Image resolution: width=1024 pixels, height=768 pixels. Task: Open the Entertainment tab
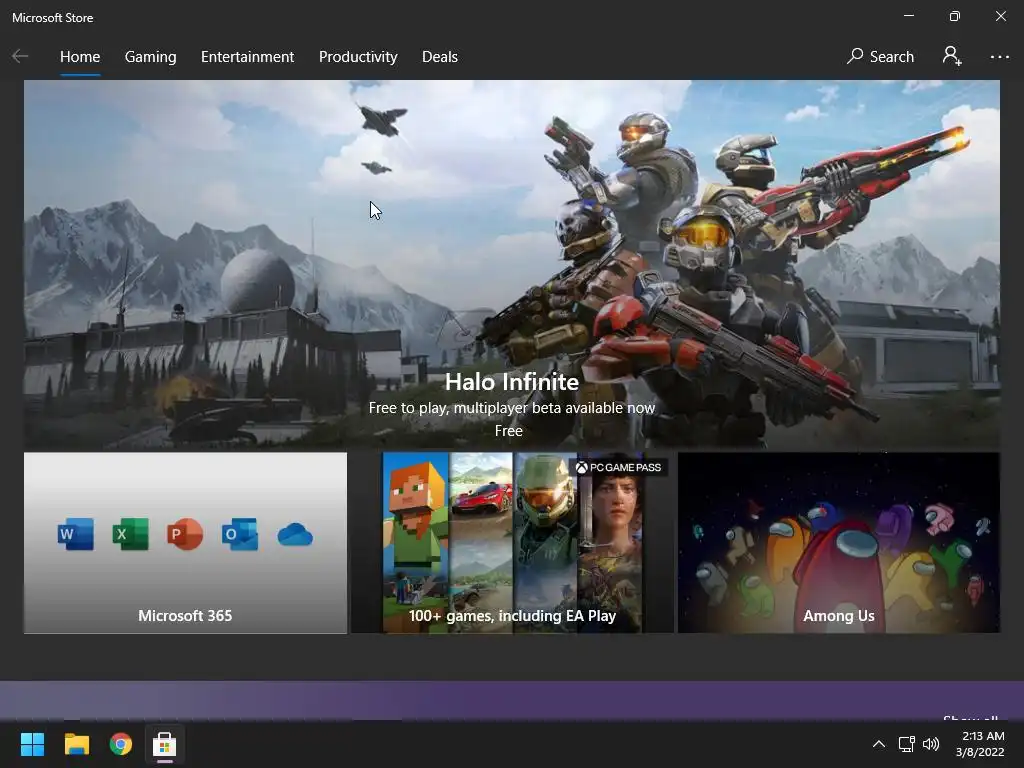248,57
